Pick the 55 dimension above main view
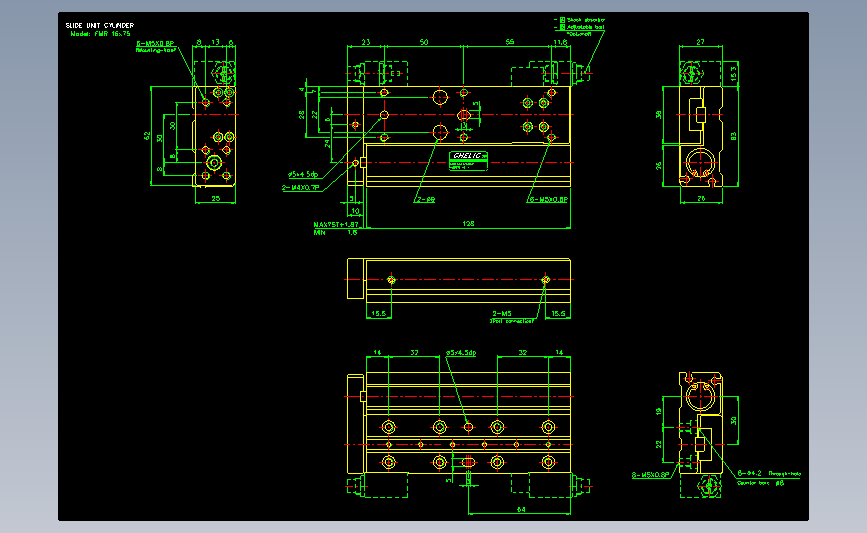The image size is (867, 533). pos(509,42)
